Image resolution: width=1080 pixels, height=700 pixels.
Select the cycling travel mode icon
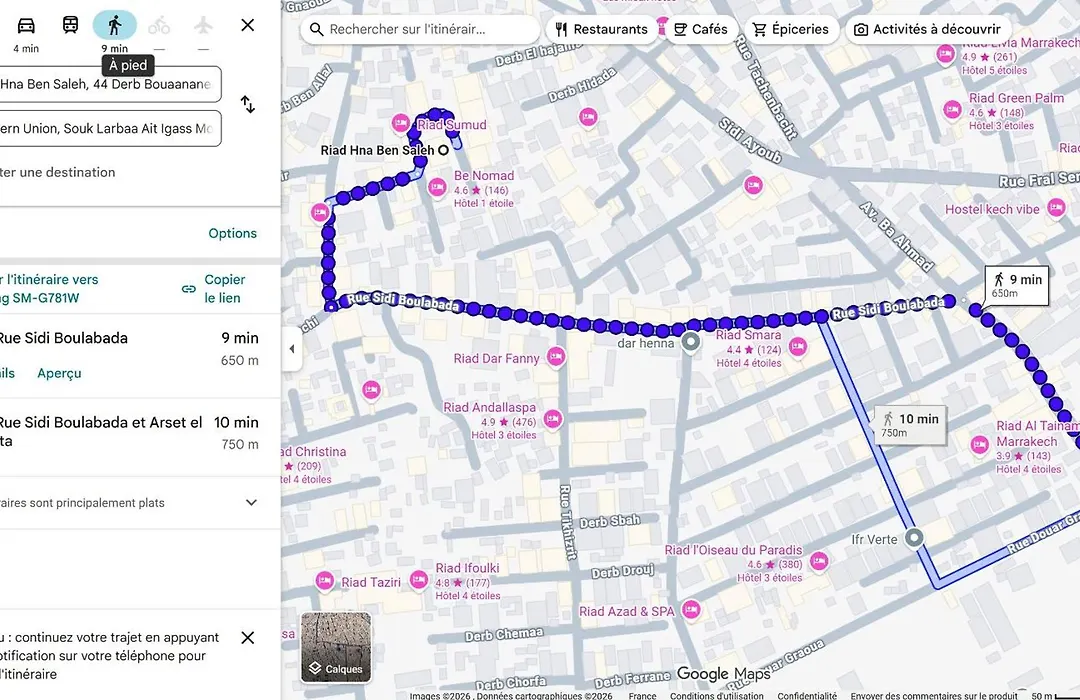click(x=158, y=25)
